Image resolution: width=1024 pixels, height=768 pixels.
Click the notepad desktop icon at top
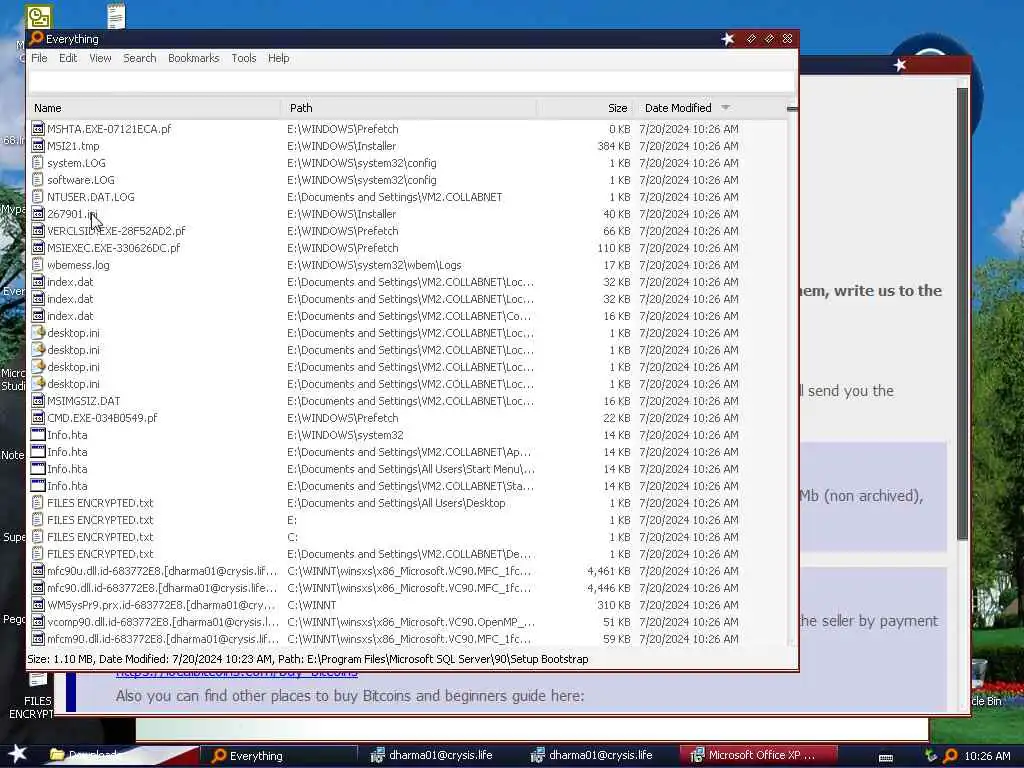116,16
